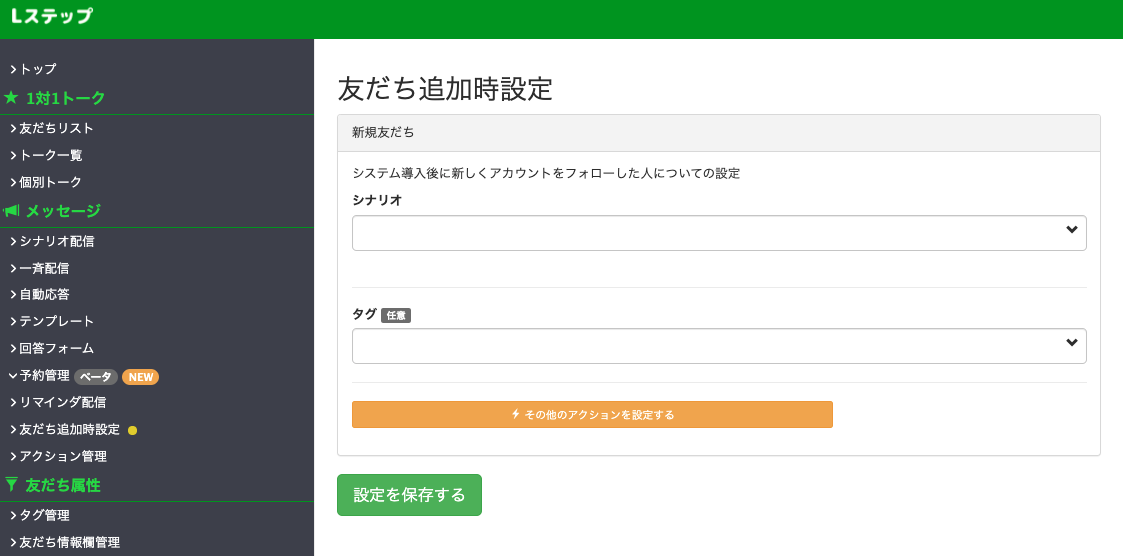The image size is (1123, 556).
Task: Click the funnel icon beside 友だち属性
Action: point(11,485)
